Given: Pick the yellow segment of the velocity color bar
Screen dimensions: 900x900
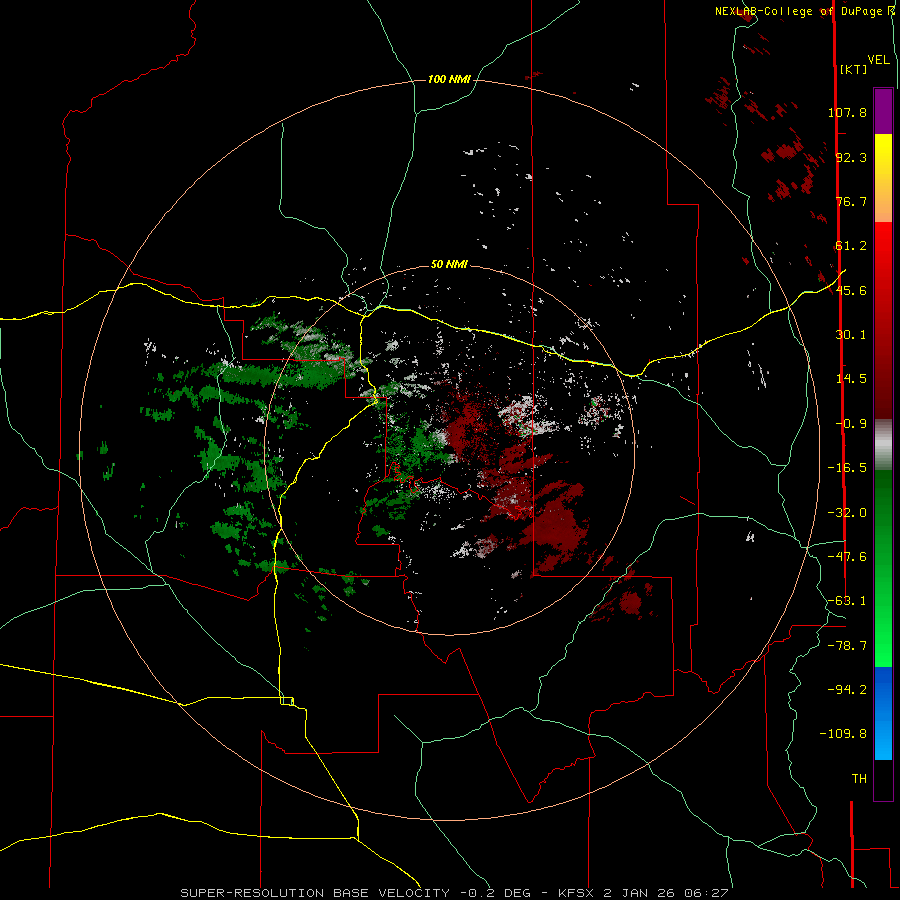Looking at the screenshot, I should 883,156.
